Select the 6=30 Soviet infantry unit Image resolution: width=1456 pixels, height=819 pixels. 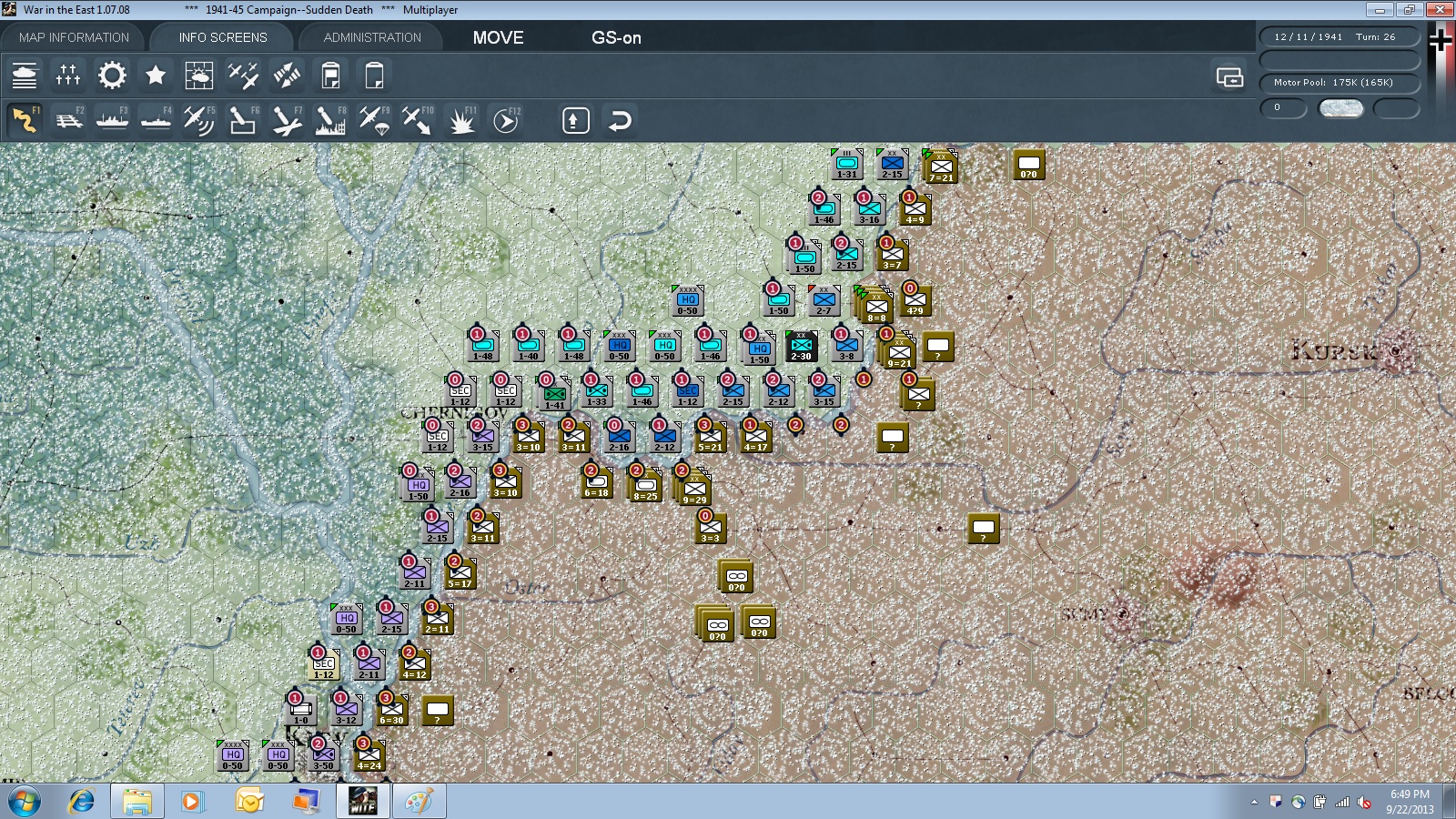[391, 709]
